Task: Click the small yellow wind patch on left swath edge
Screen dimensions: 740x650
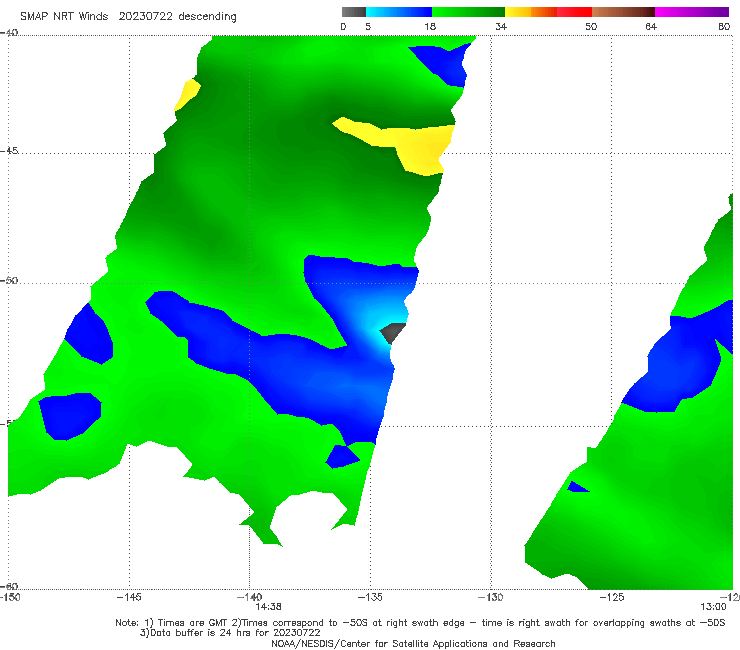Action: [x=187, y=94]
